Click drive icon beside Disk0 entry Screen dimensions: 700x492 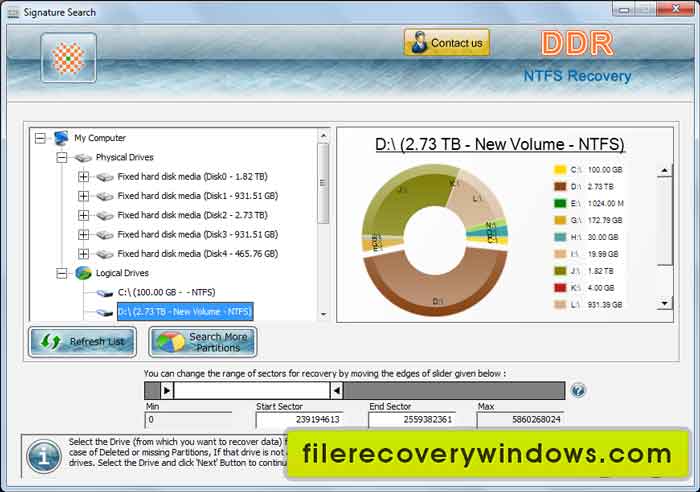104,177
